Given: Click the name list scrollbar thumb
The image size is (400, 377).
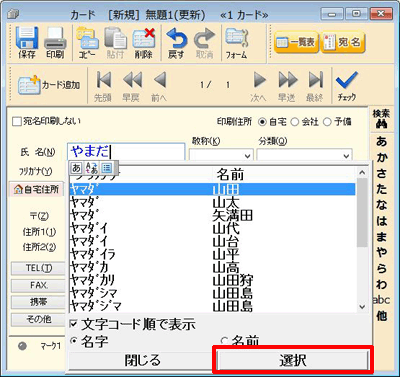Looking at the screenshot, I should coord(362,213).
